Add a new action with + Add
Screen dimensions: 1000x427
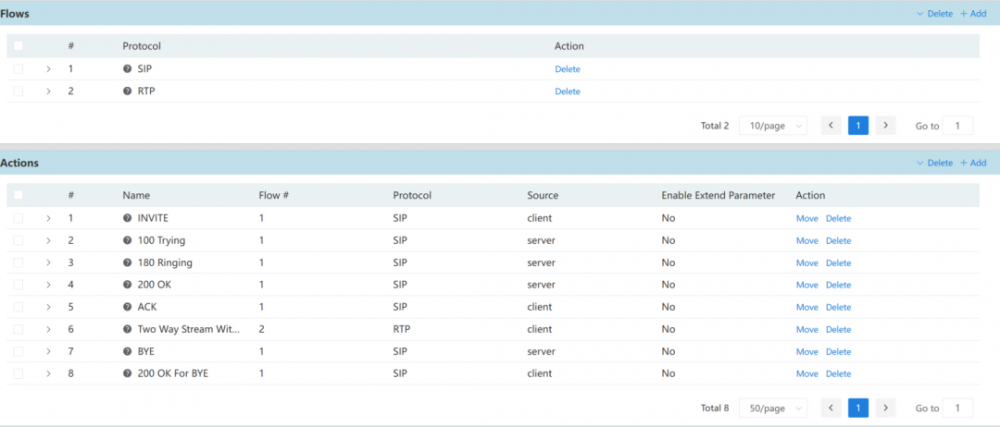tap(973, 163)
